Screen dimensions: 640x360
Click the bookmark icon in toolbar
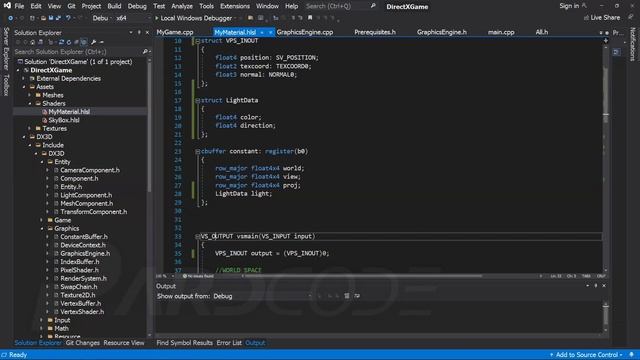pos(310,18)
